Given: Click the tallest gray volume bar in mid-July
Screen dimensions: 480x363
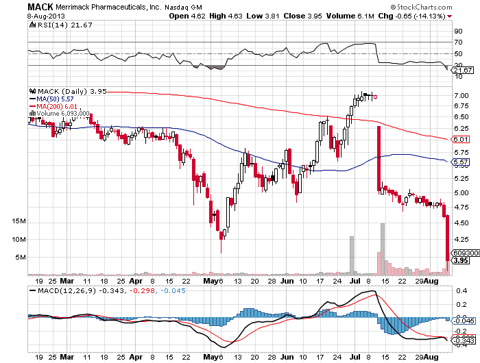Looking at the screenshot, I should pyautogui.click(x=383, y=249).
